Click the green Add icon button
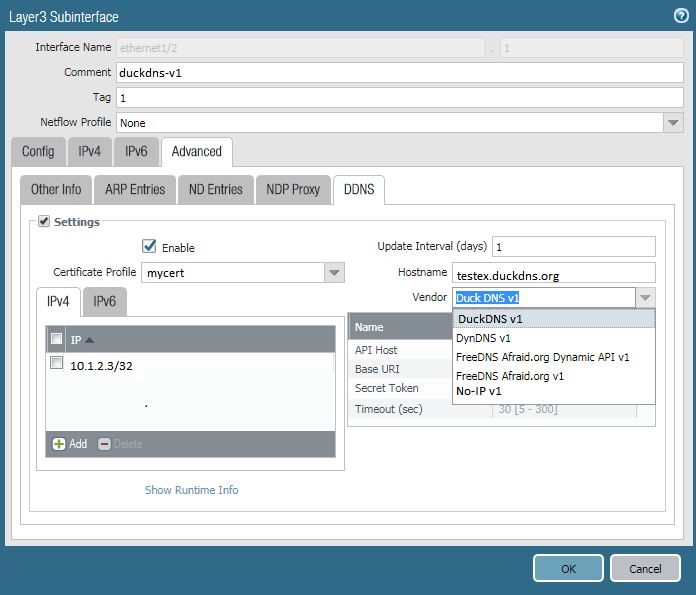The image size is (696, 595). click(59, 443)
